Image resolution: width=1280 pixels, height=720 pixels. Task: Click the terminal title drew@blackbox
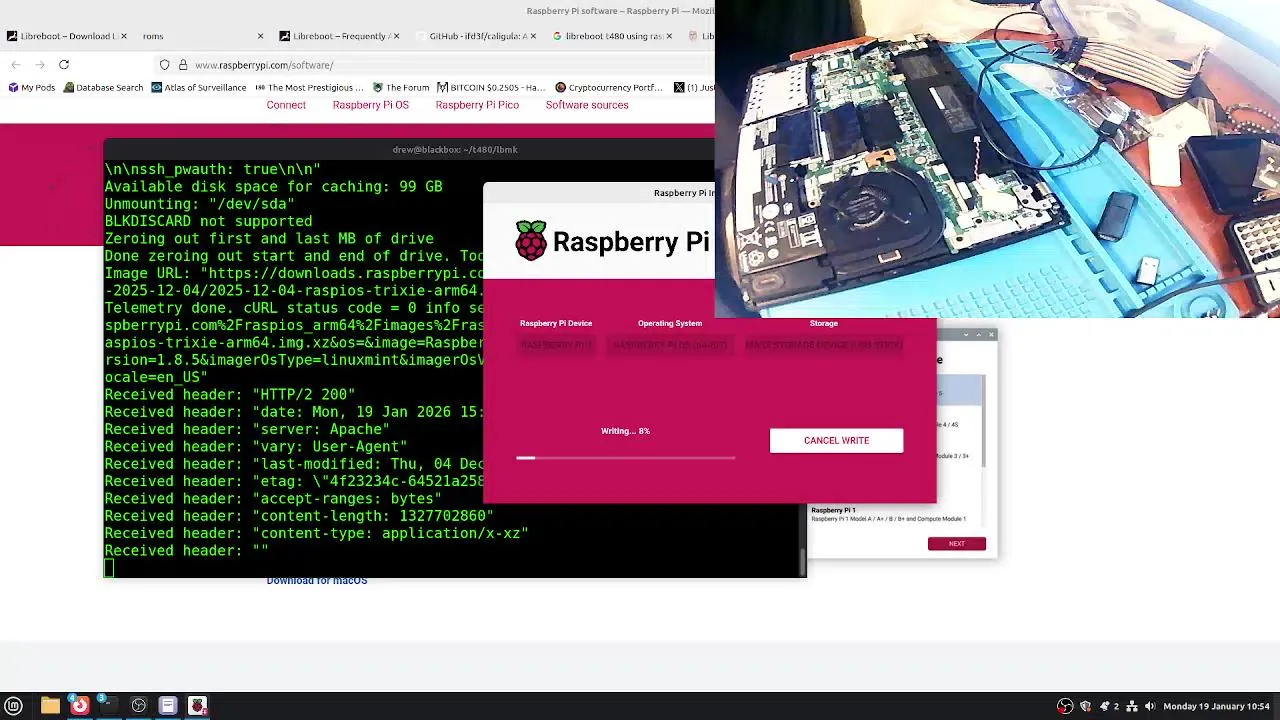[455, 150]
